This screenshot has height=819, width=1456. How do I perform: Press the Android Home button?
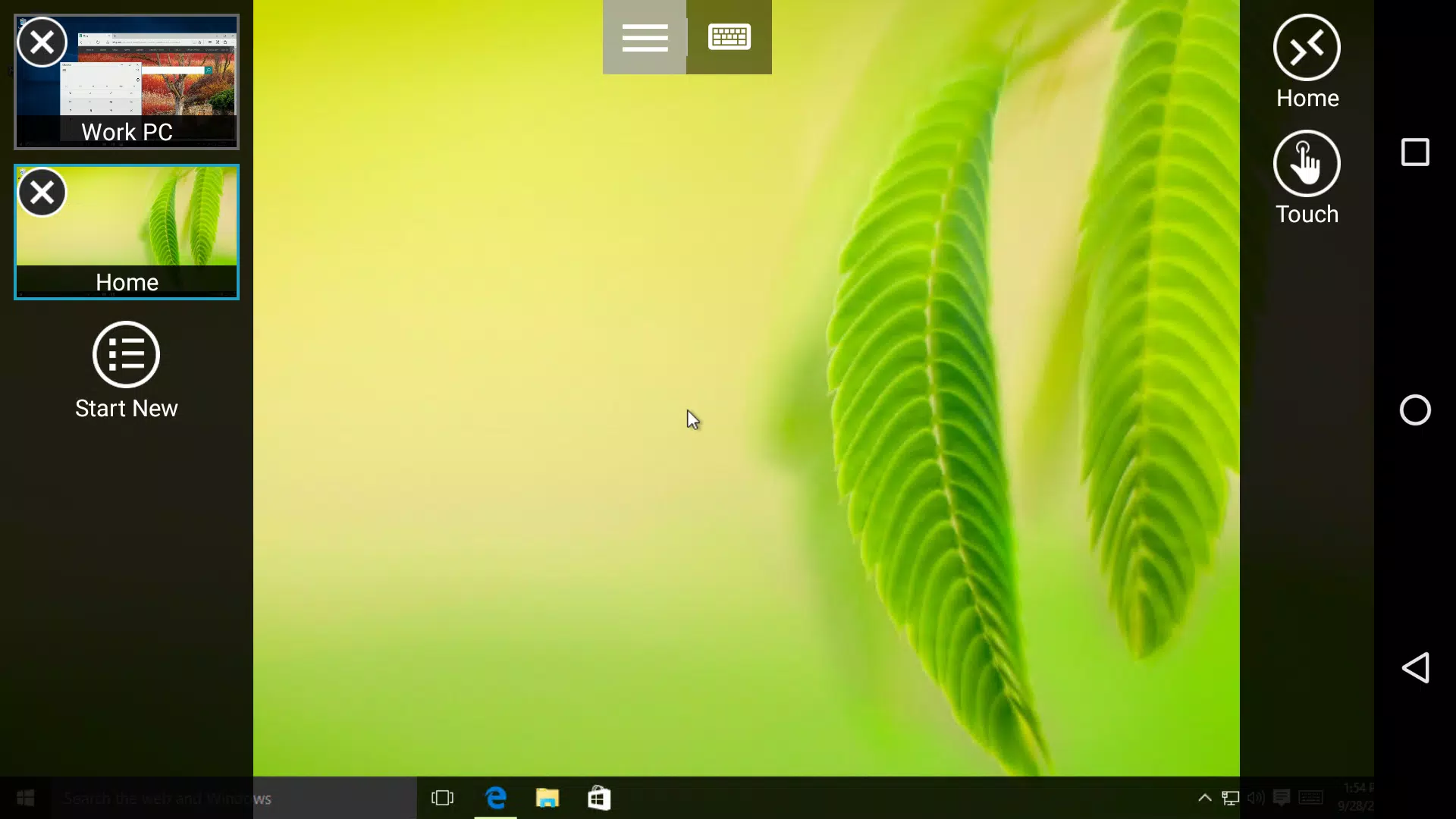pyautogui.click(x=1419, y=409)
